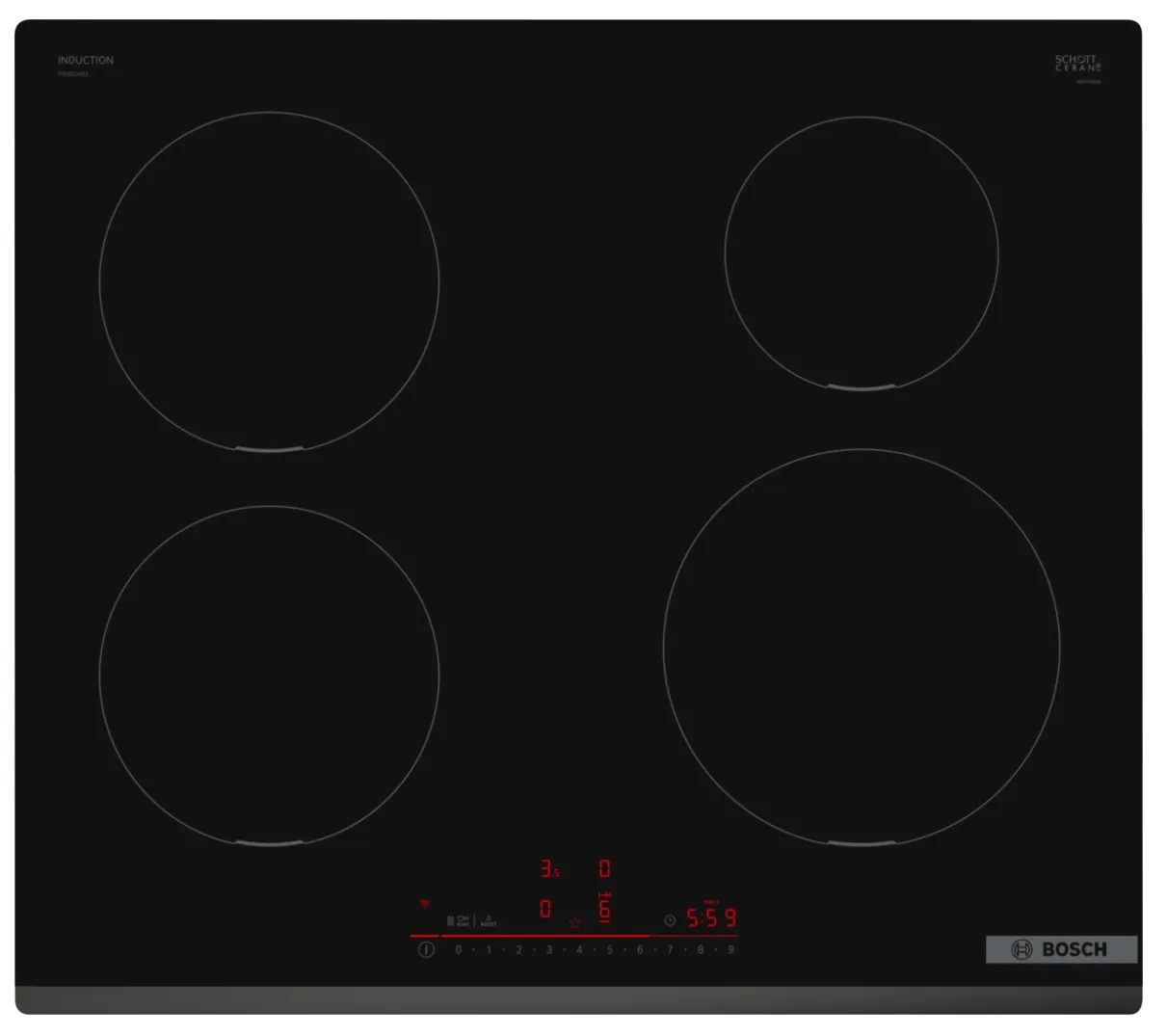This screenshot has width=1167, height=1036.
Task: Select the zone showing power level 3.5
Action: point(548,869)
